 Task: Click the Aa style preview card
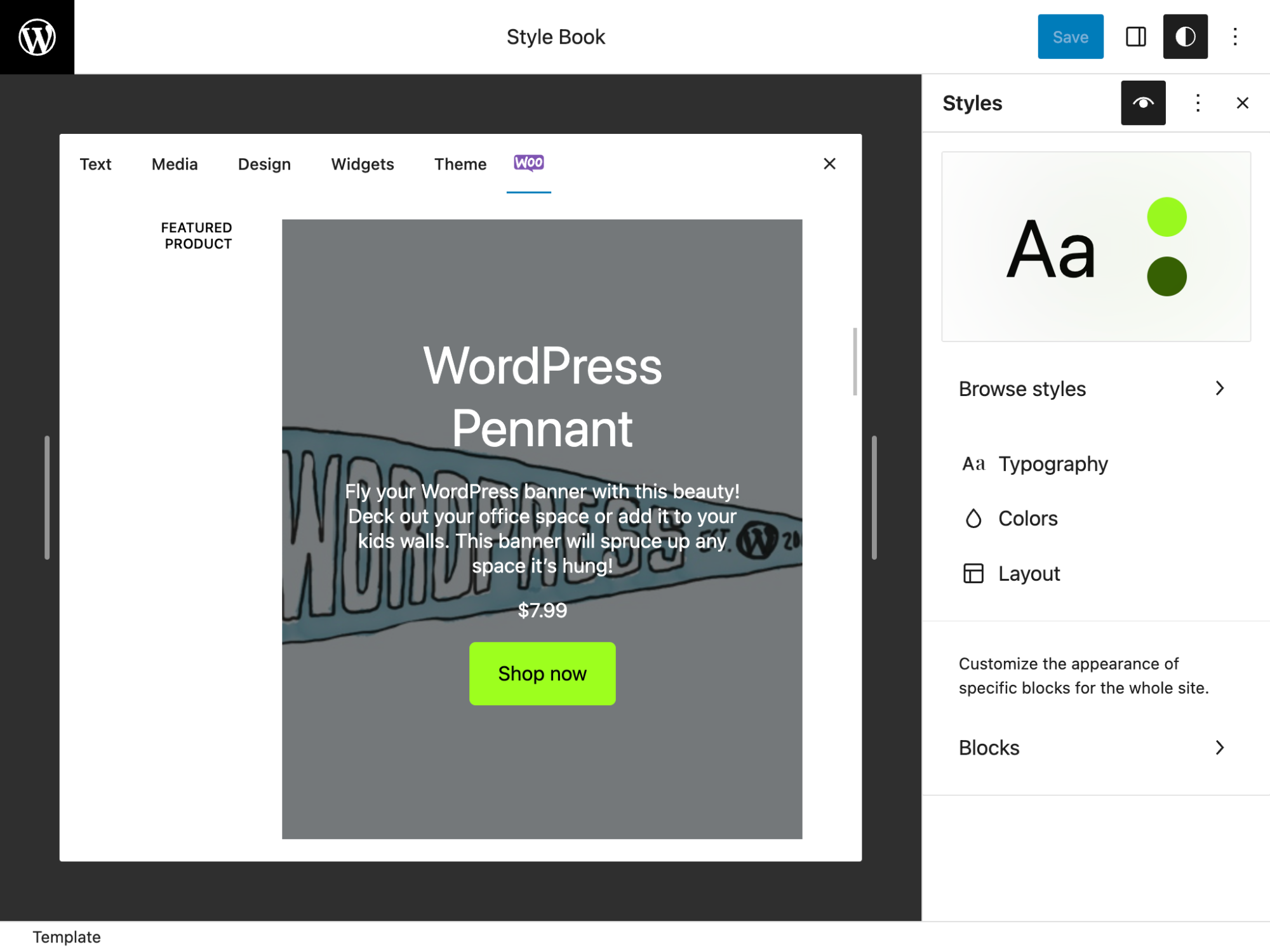[x=1096, y=247]
